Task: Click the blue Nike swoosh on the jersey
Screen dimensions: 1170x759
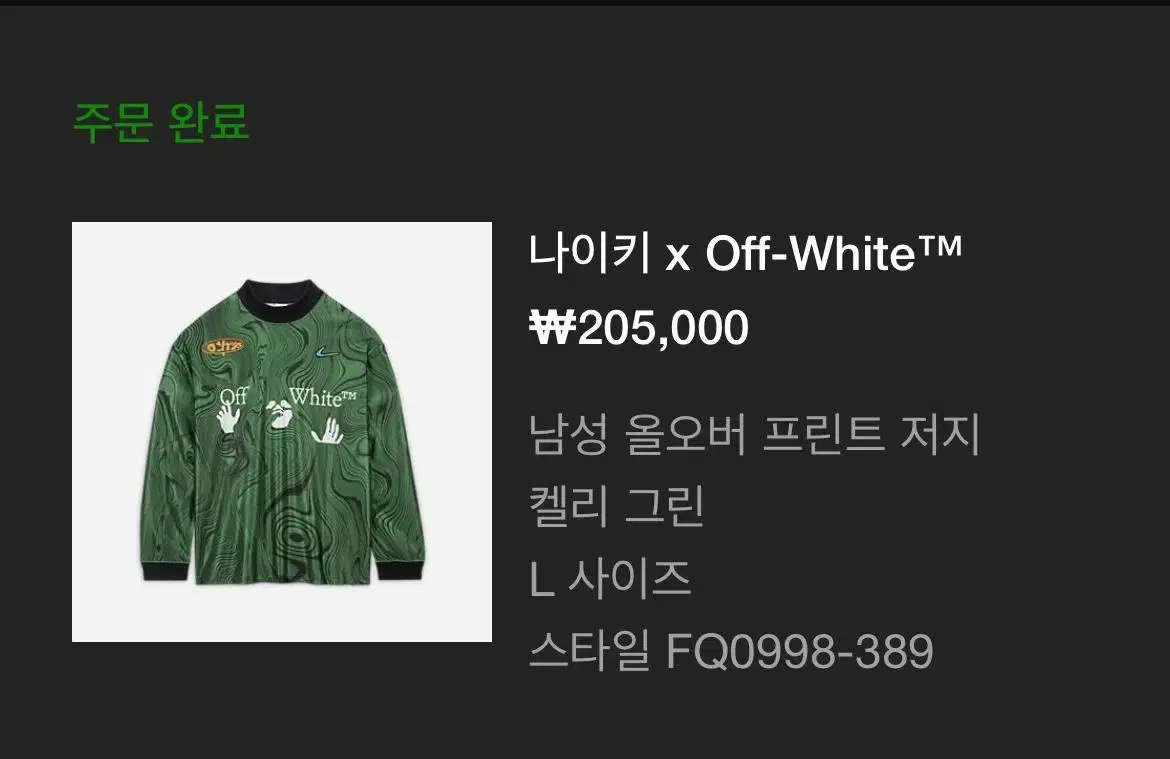Action: [x=324, y=352]
